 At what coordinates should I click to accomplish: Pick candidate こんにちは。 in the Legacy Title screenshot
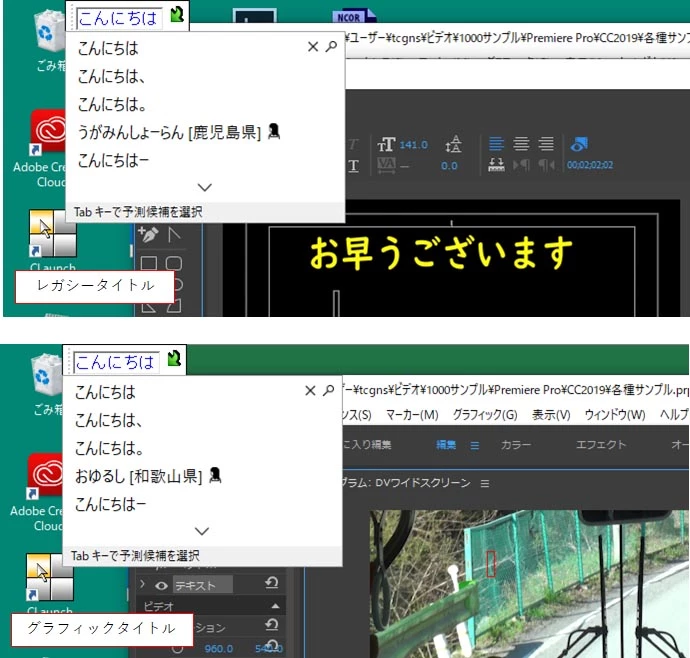click(x=112, y=105)
